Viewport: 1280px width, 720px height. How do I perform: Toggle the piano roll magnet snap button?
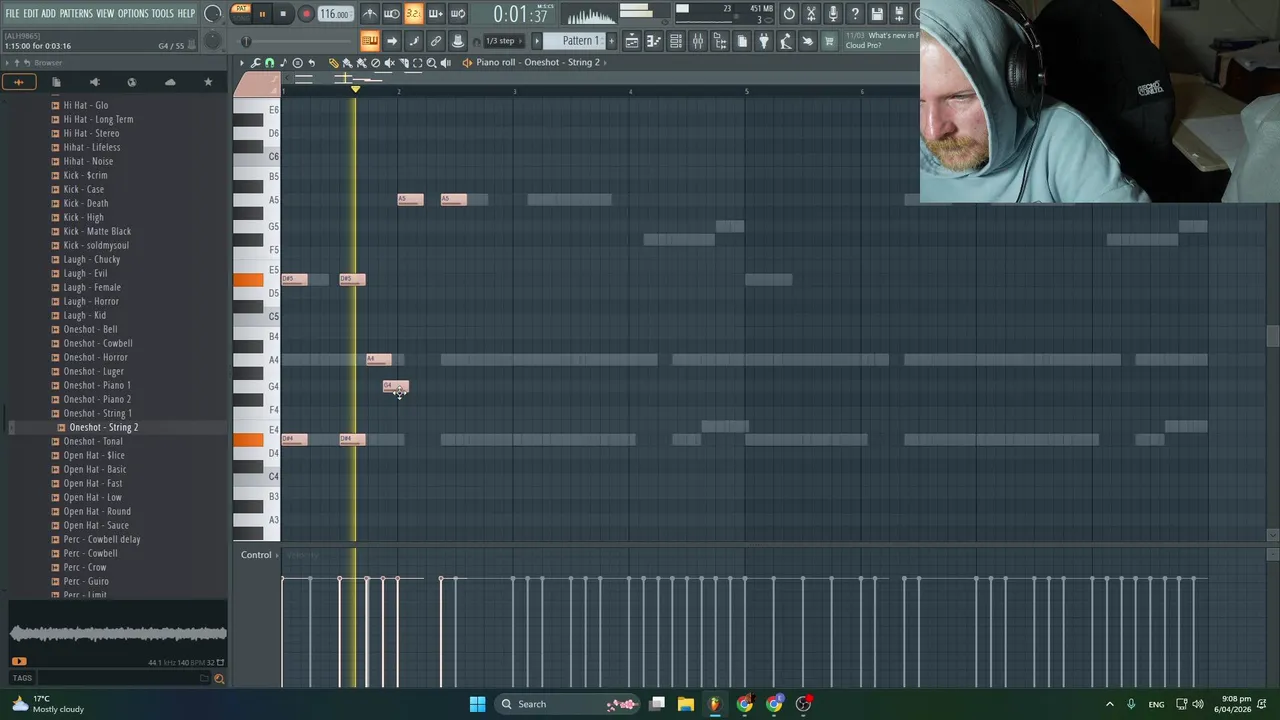coord(269,62)
